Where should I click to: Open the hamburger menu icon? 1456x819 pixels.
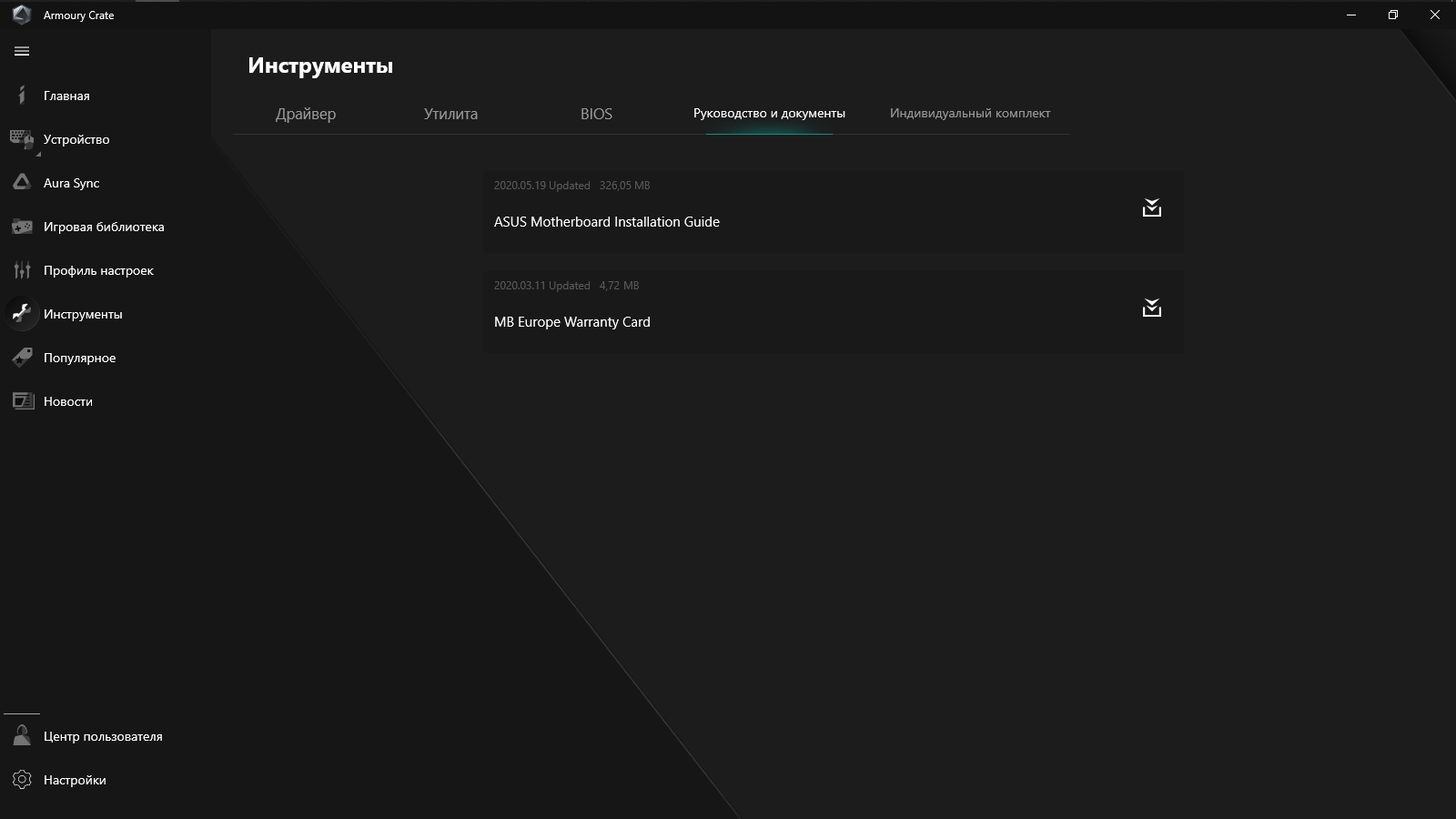(22, 51)
